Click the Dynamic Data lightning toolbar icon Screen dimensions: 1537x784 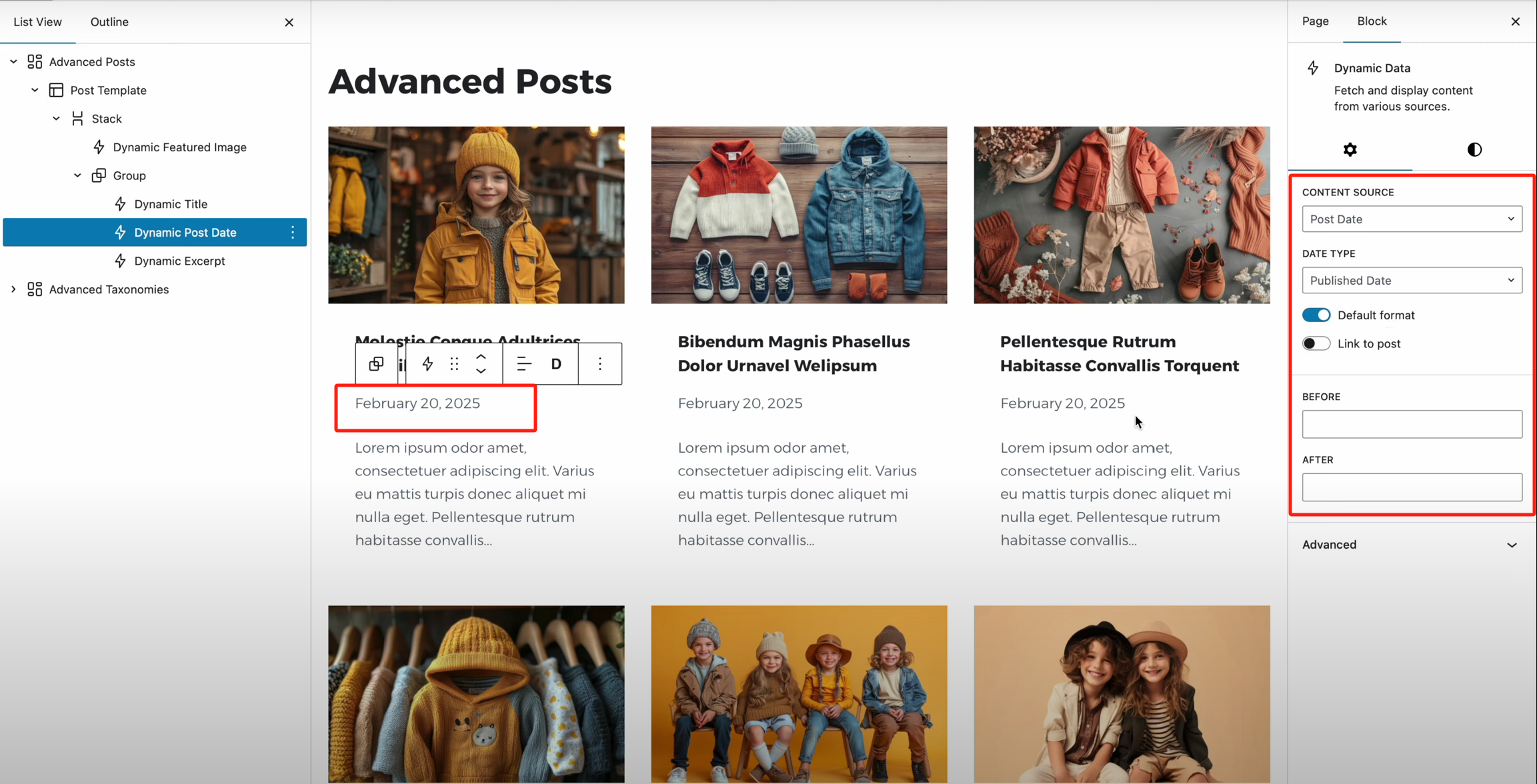tap(427, 364)
